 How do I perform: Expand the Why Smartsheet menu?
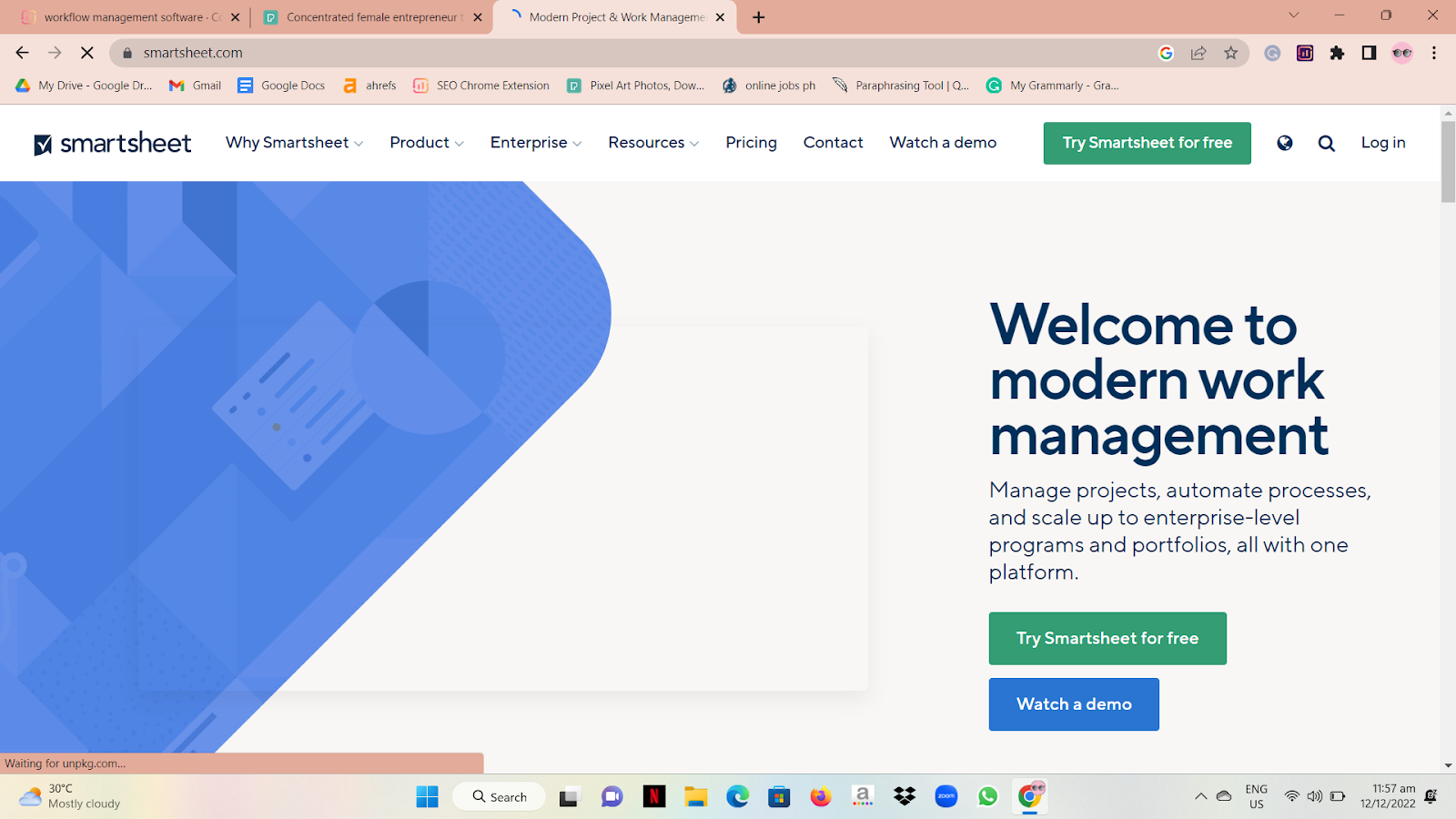click(x=294, y=143)
